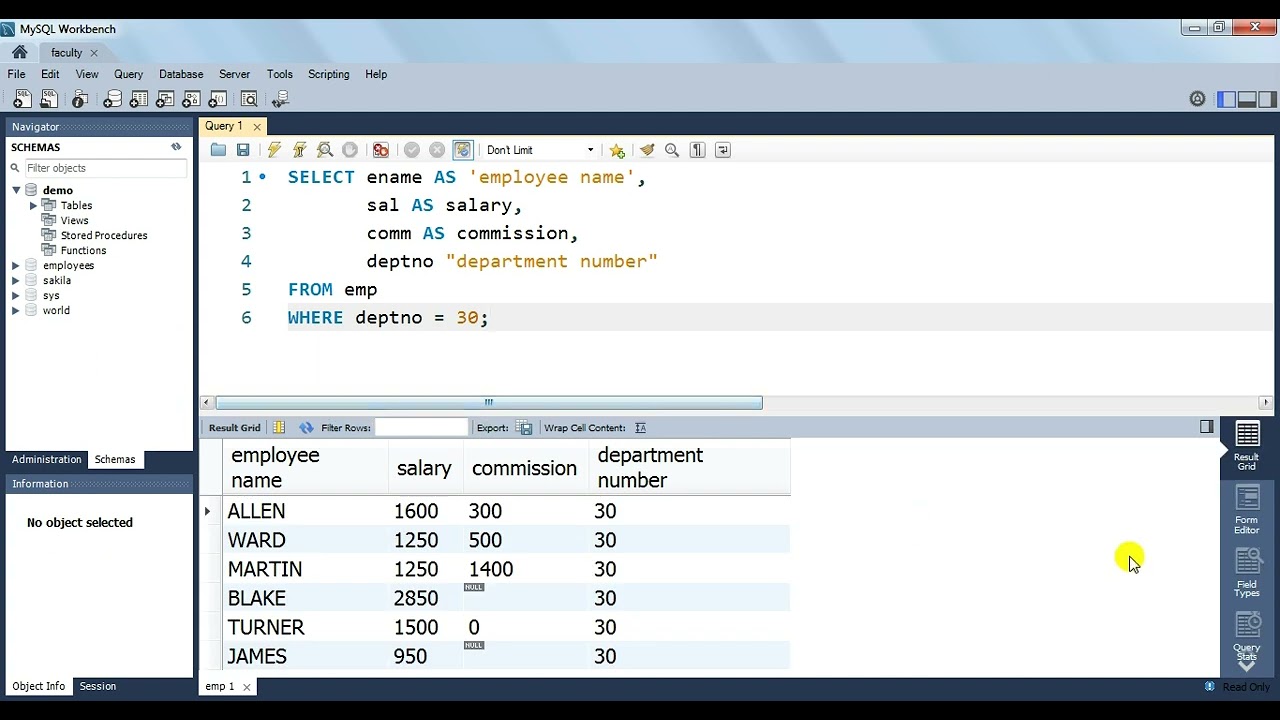Create new function icon
This screenshot has width=1280, height=720.
click(216, 99)
